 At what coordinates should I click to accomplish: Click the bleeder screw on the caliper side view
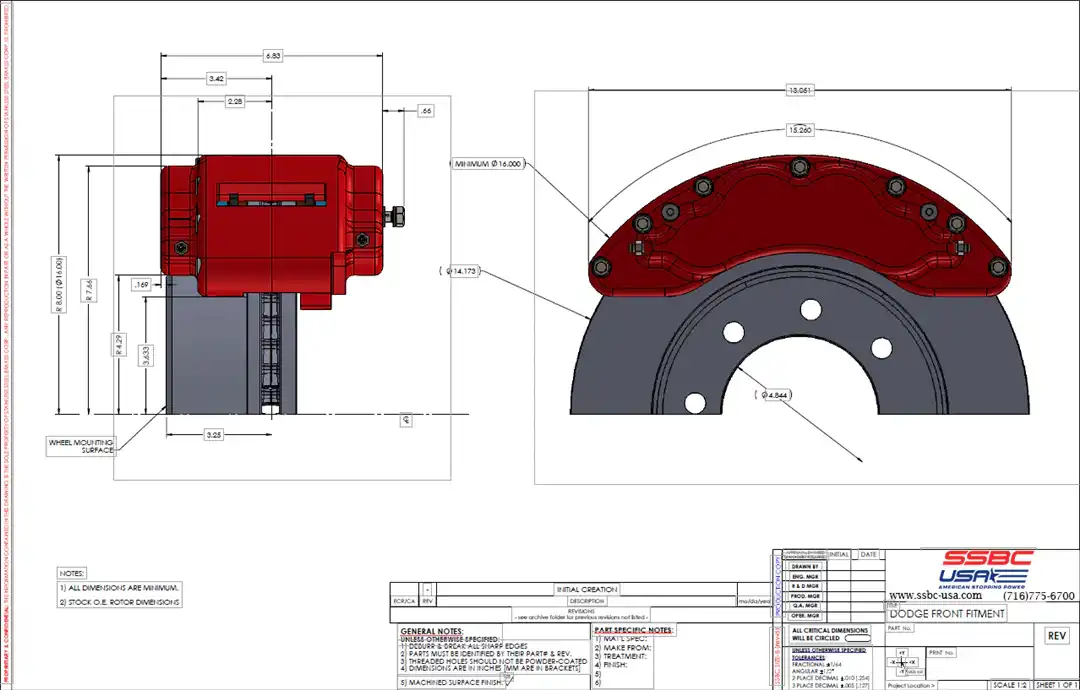tap(395, 213)
